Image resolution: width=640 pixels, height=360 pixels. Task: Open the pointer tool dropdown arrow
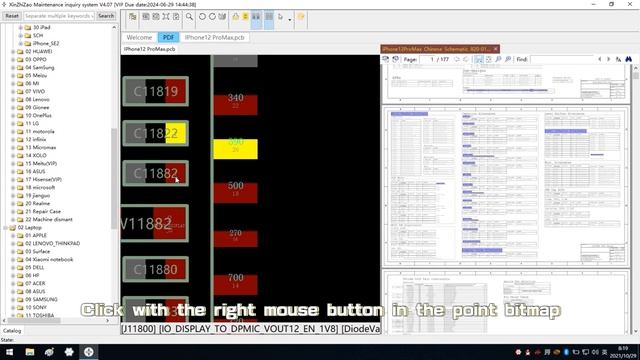(290, 19)
